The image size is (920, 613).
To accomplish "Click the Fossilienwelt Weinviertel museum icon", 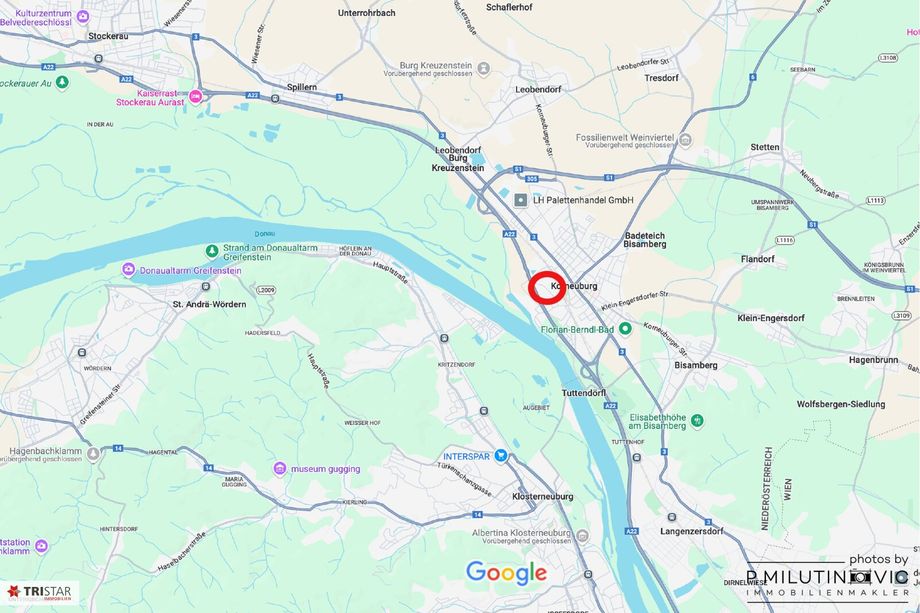I will 685,140.
